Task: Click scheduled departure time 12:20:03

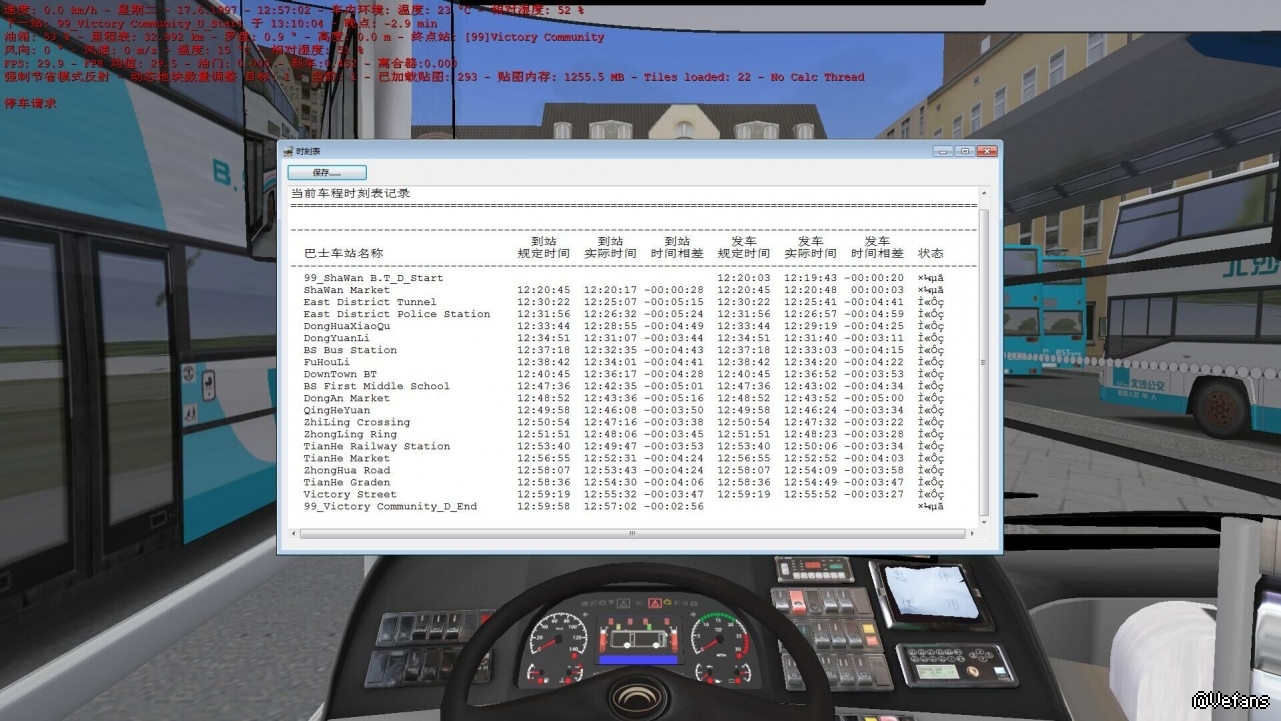Action: click(x=744, y=278)
